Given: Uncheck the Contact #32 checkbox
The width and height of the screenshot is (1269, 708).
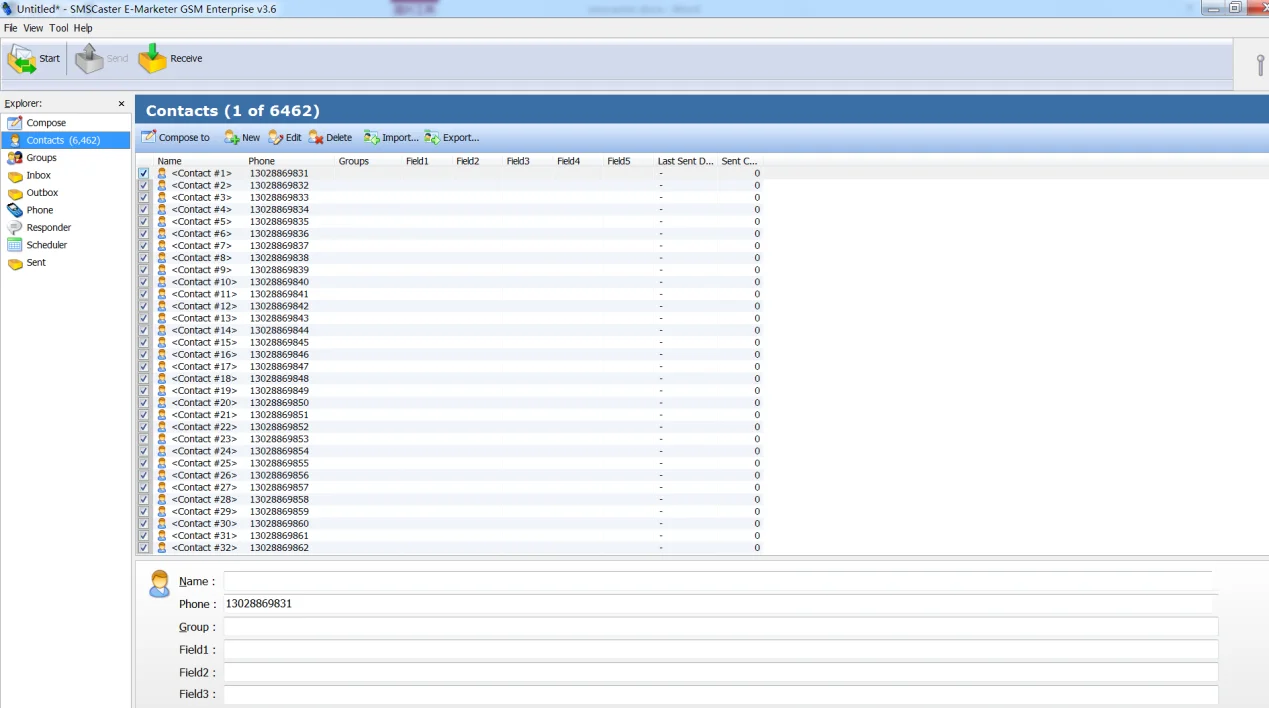Looking at the screenshot, I should [144, 548].
